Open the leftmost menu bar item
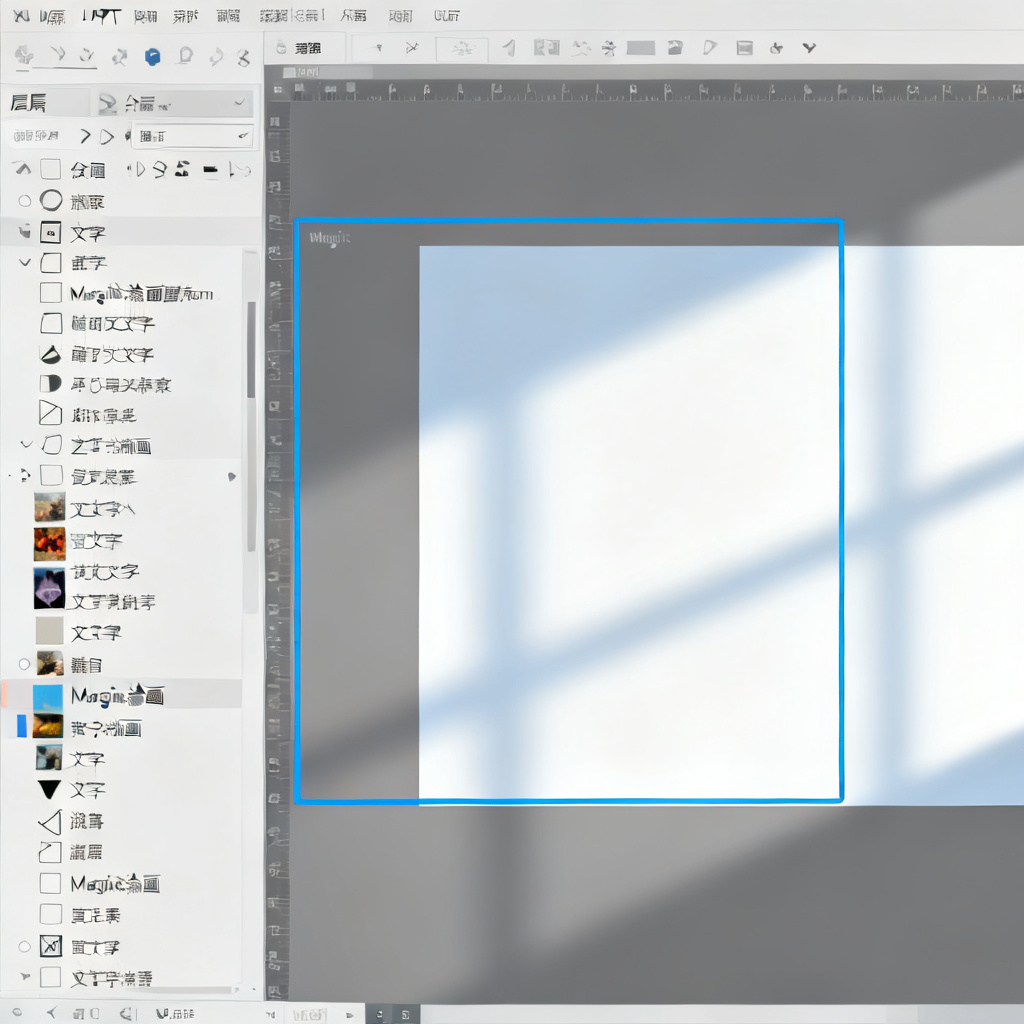Image resolution: width=1024 pixels, height=1024 pixels. coord(22,15)
